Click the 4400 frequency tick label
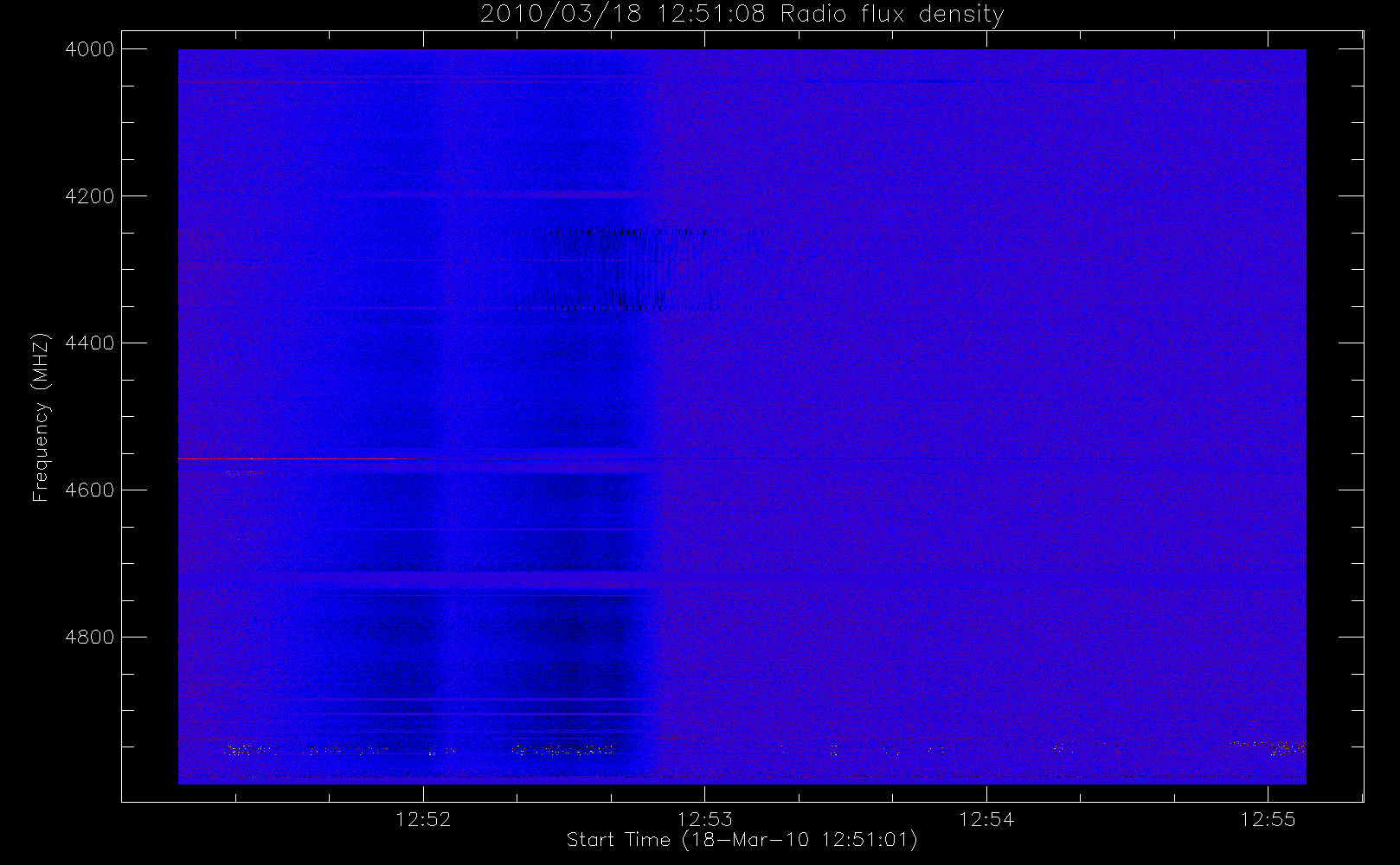This screenshot has width=1400, height=865. (x=89, y=343)
